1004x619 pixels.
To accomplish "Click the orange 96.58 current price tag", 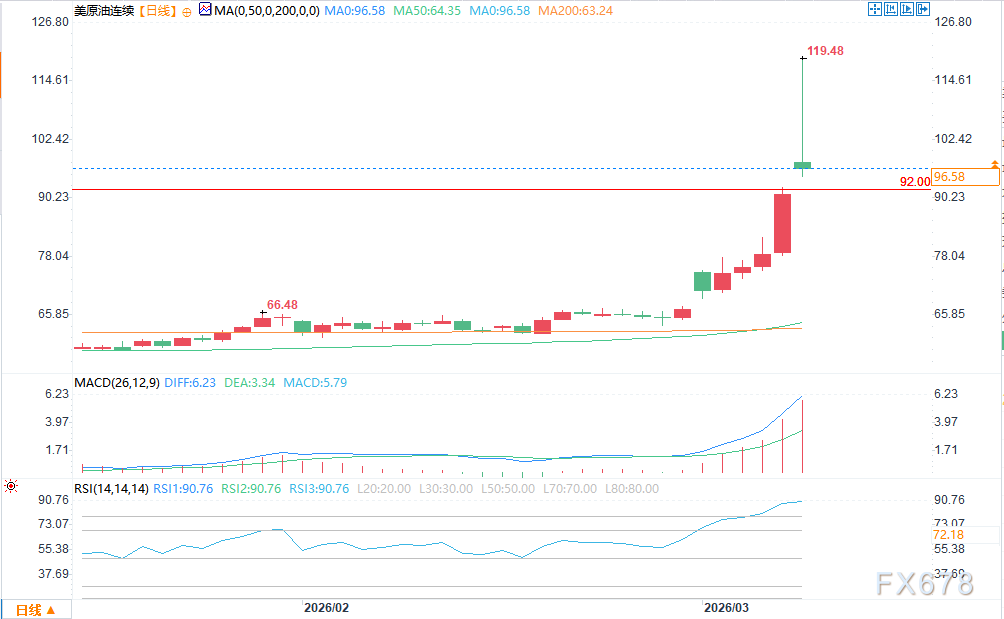I will [x=966, y=177].
